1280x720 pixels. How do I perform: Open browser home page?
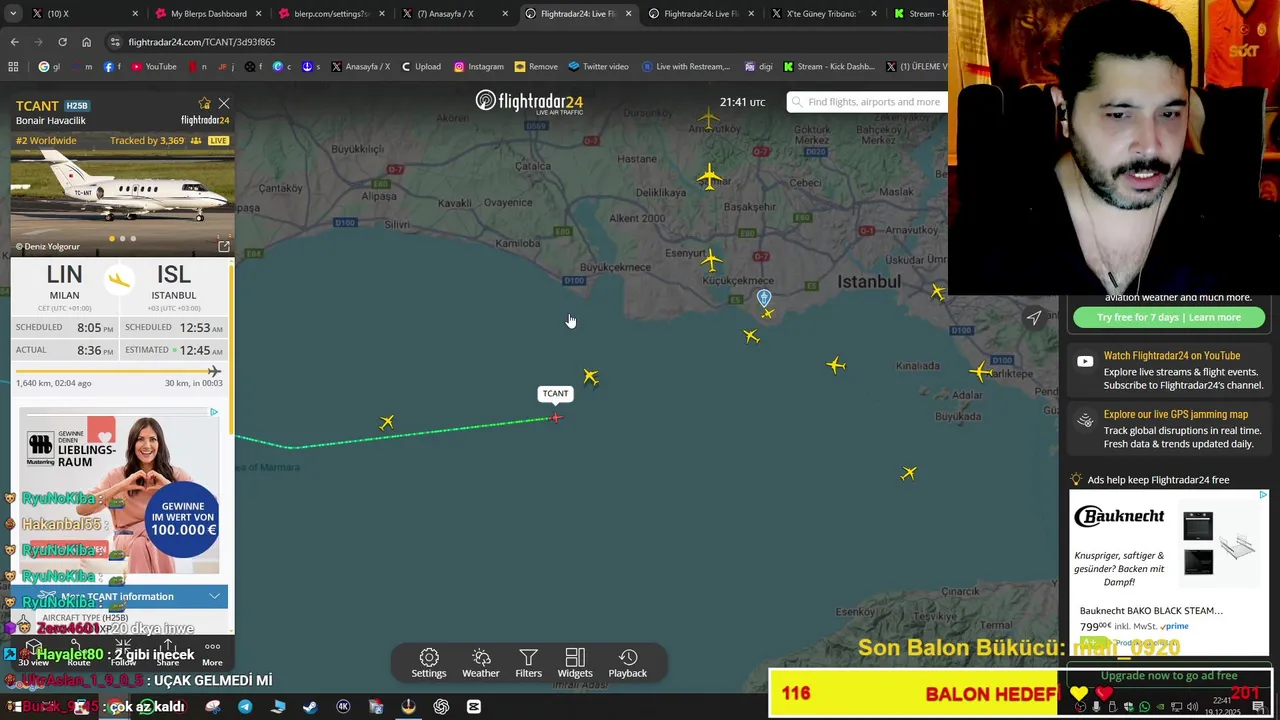[x=86, y=42]
